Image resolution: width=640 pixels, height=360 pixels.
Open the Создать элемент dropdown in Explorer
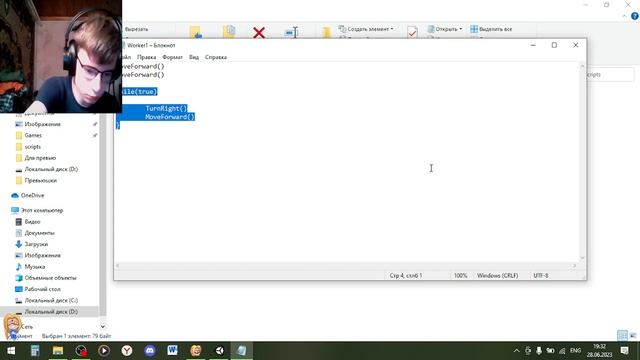click(x=367, y=29)
